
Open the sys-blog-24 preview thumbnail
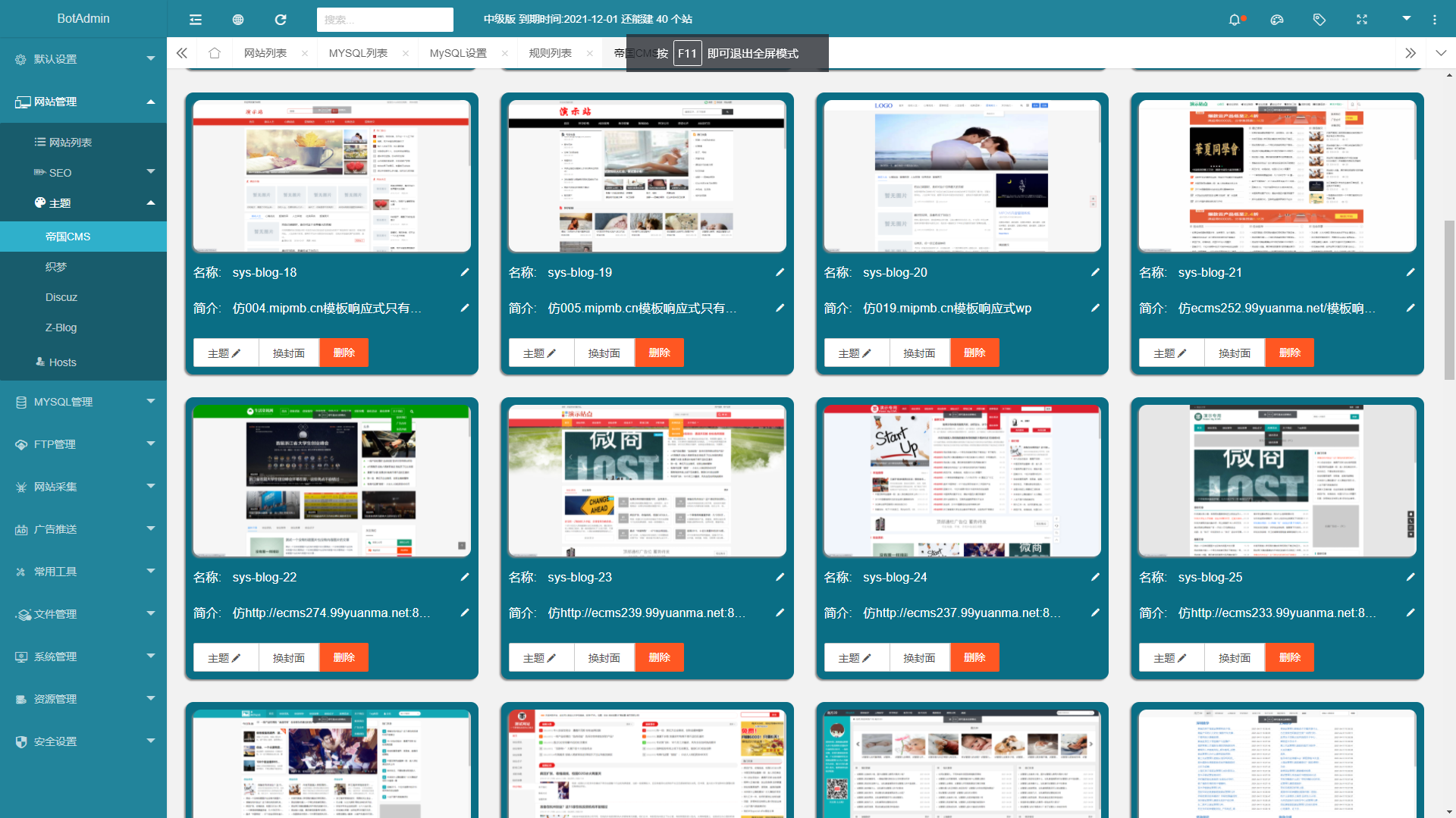coord(962,481)
